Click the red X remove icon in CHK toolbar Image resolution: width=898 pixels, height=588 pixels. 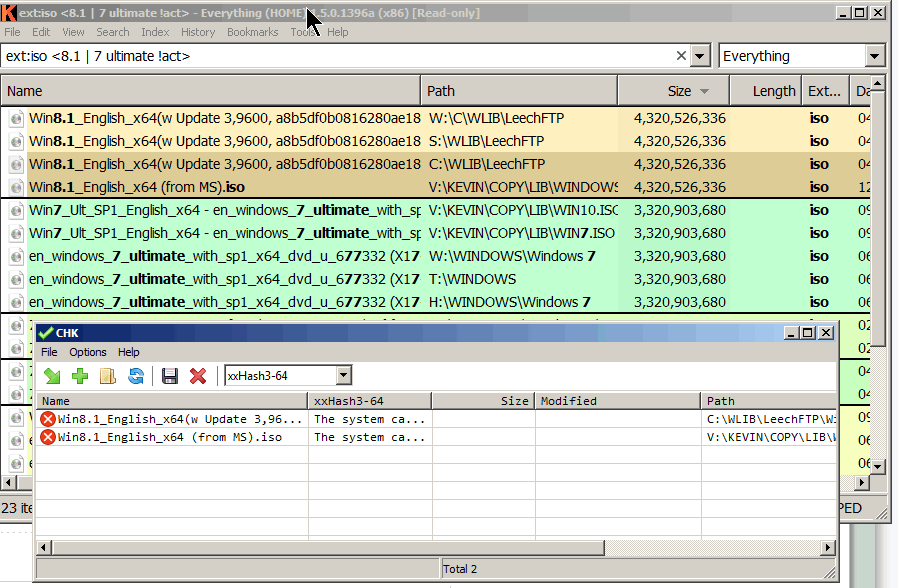tap(198, 376)
